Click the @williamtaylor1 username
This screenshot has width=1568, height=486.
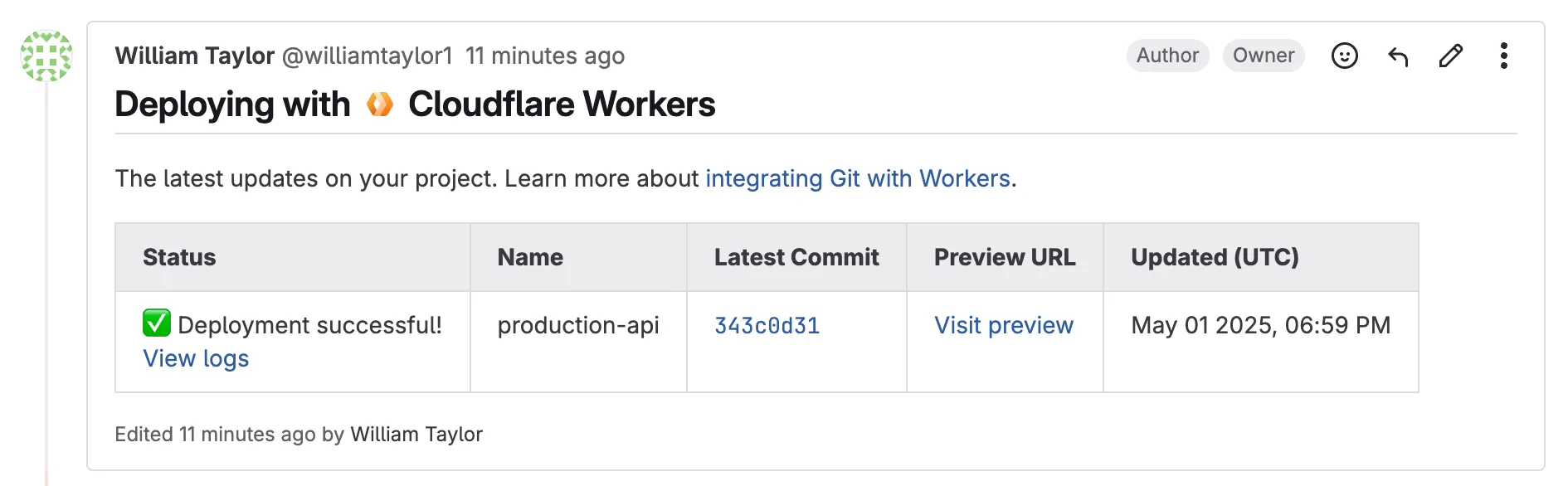click(367, 56)
